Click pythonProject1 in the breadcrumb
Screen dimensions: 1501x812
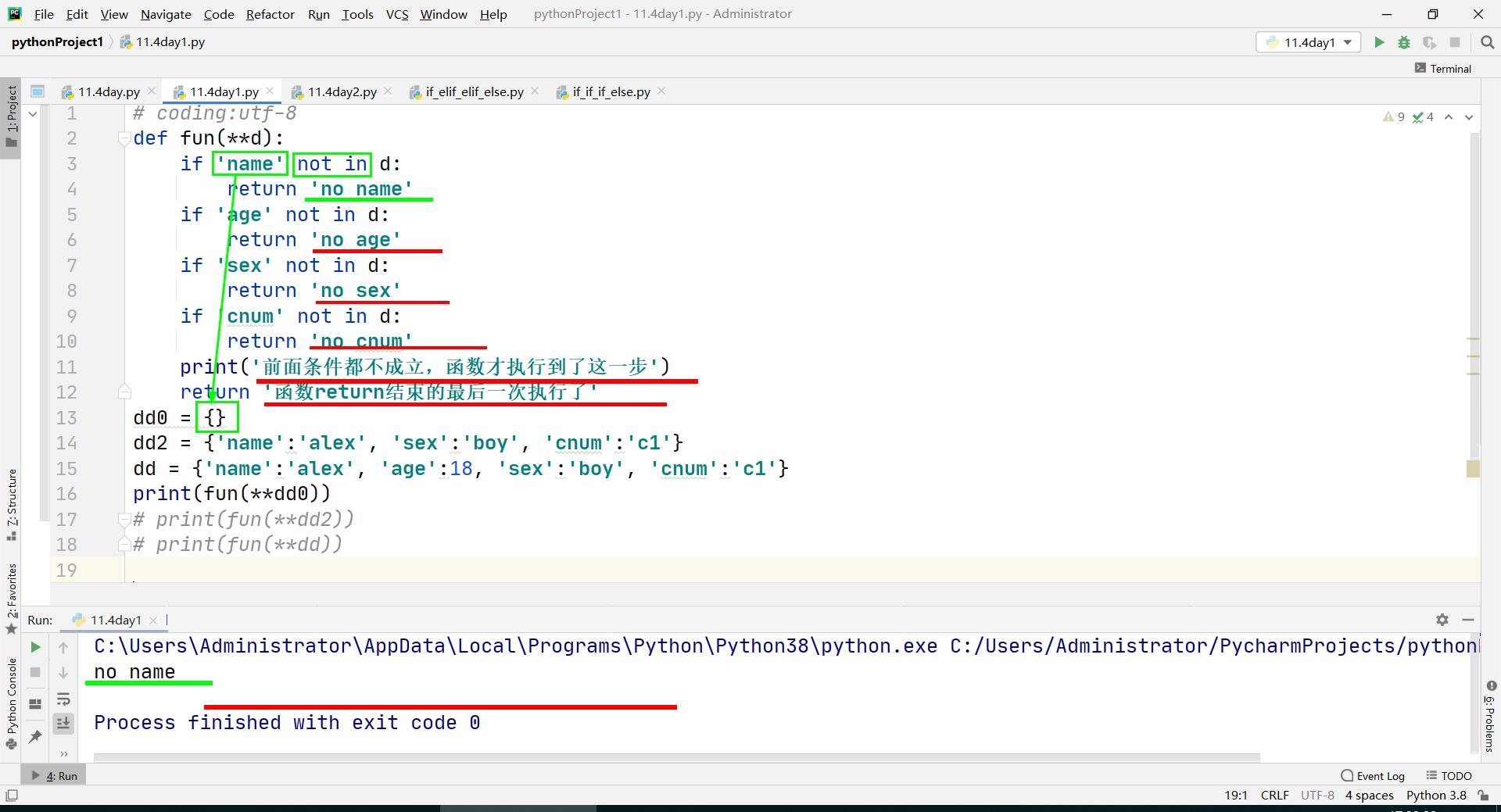[57, 42]
